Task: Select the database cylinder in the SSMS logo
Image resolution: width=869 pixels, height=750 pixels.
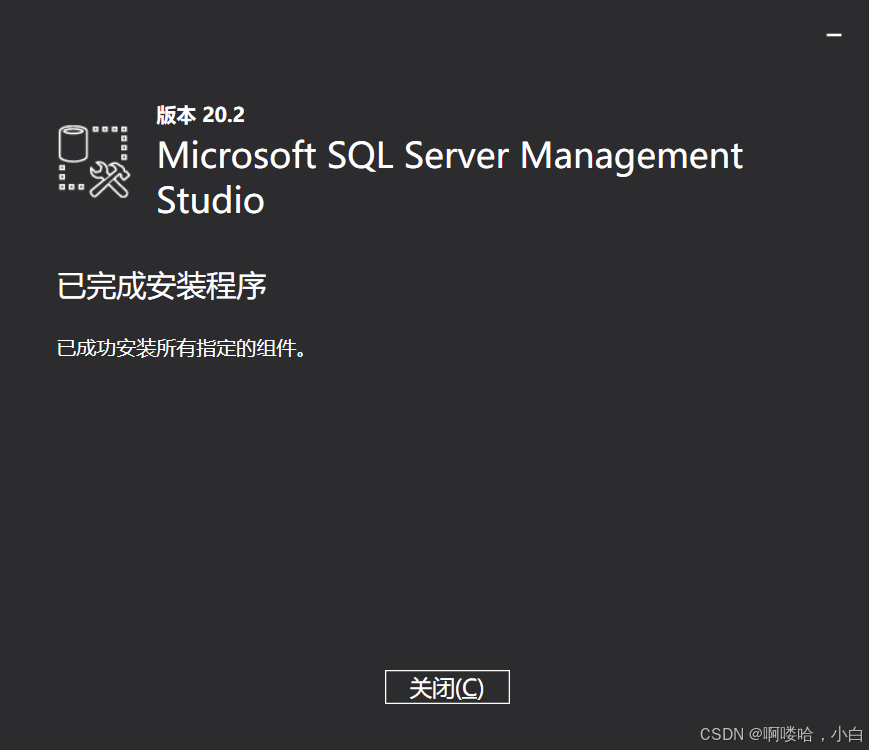Action: tap(72, 143)
